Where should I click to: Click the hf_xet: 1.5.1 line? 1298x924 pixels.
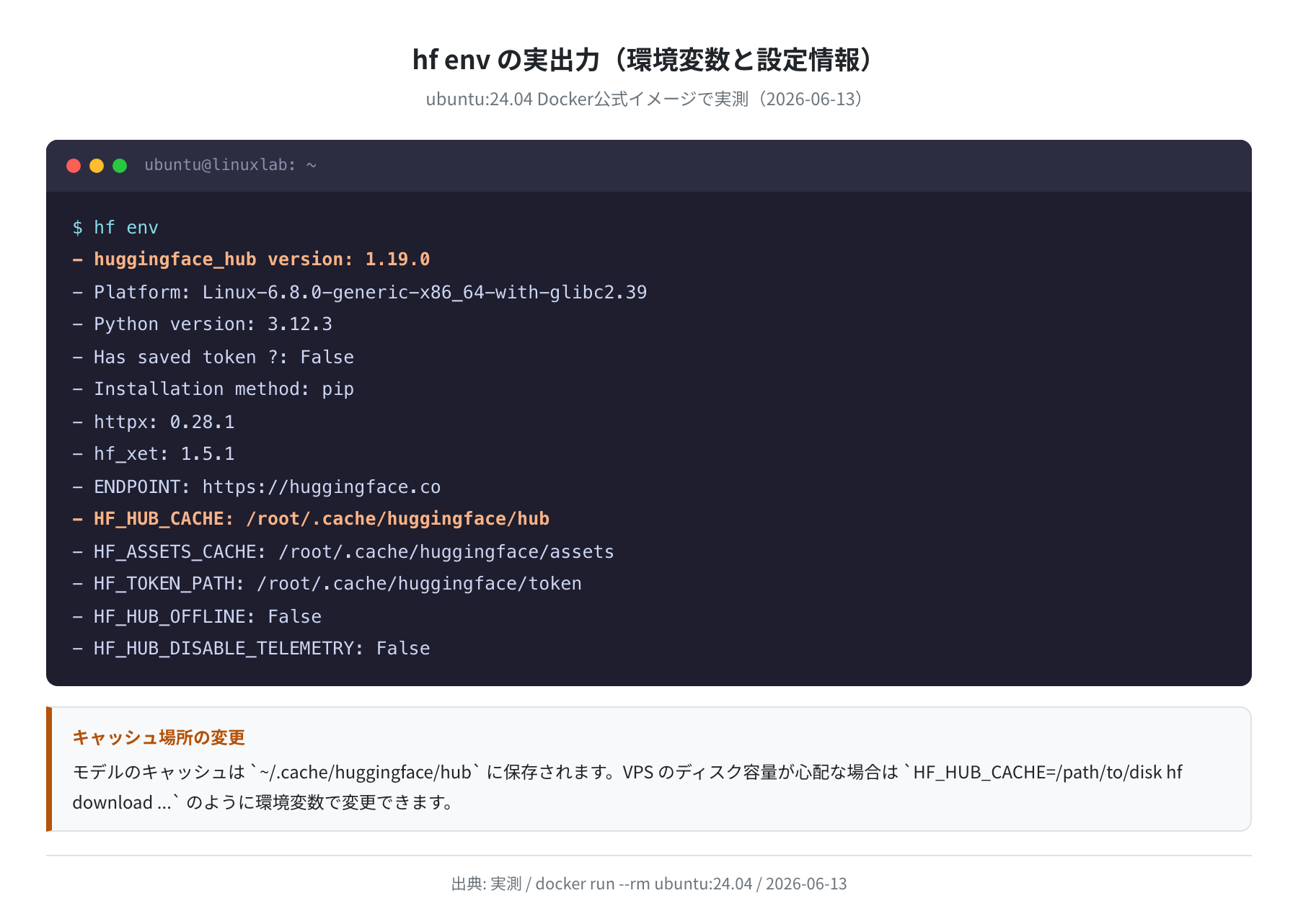pyautogui.click(x=154, y=454)
